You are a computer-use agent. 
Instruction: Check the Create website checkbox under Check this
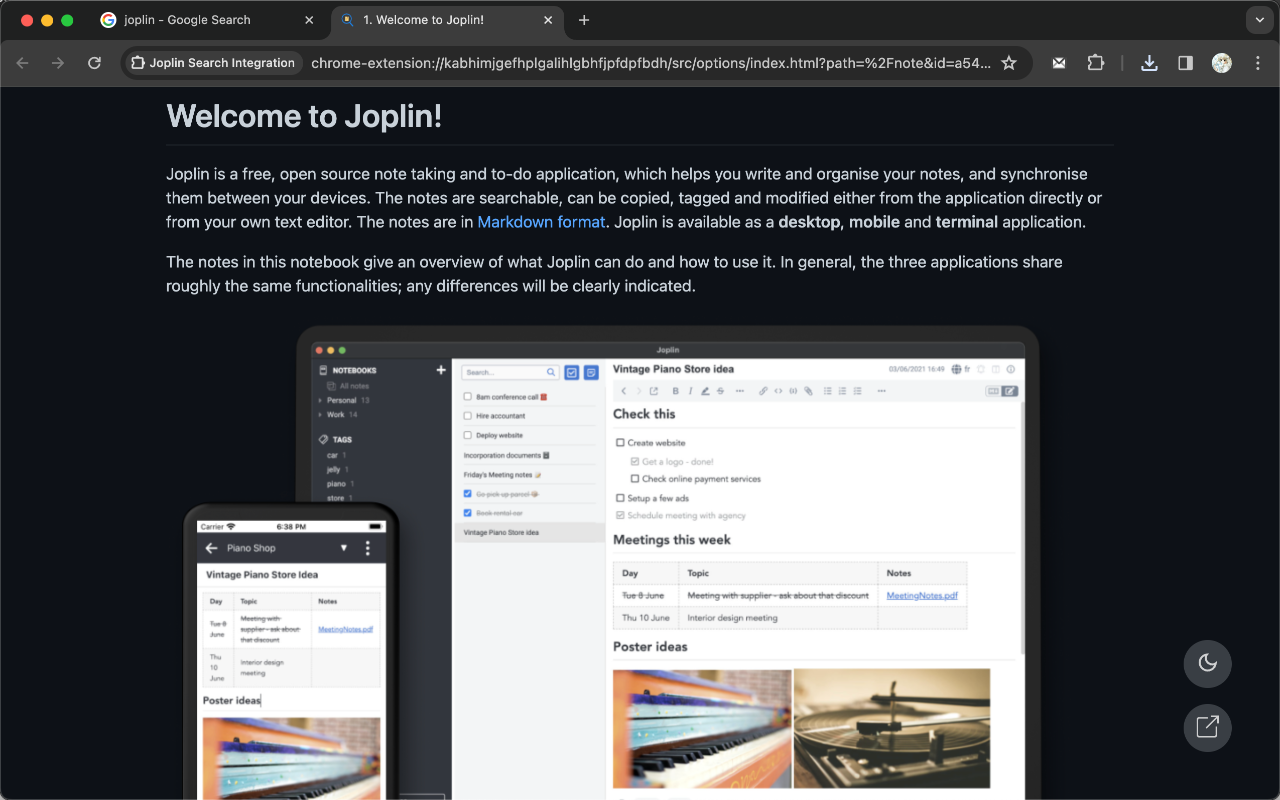pos(622,443)
